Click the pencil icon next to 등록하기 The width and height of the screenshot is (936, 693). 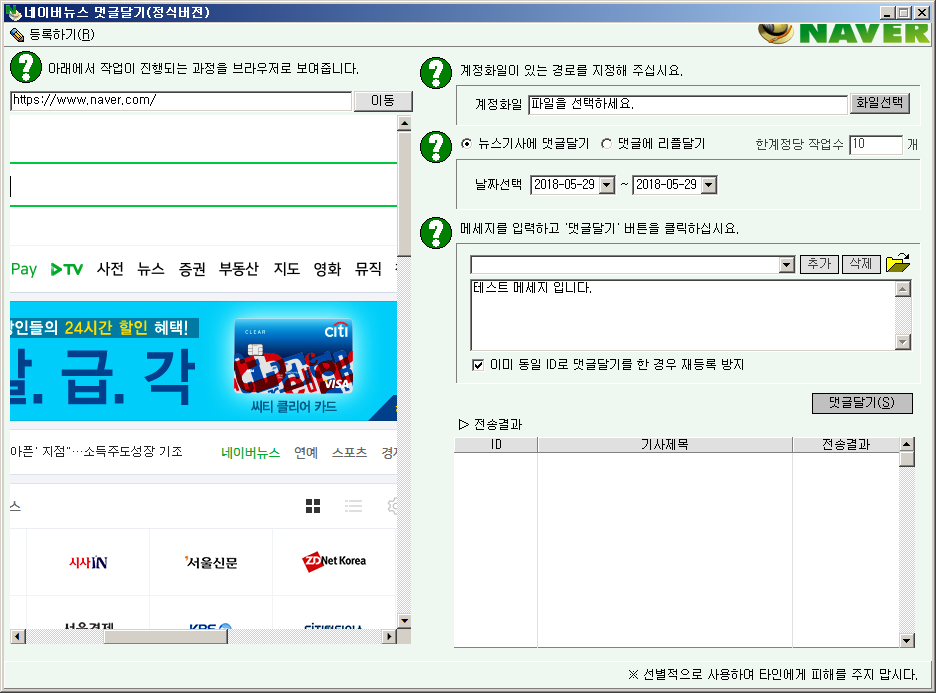click(x=17, y=35)
